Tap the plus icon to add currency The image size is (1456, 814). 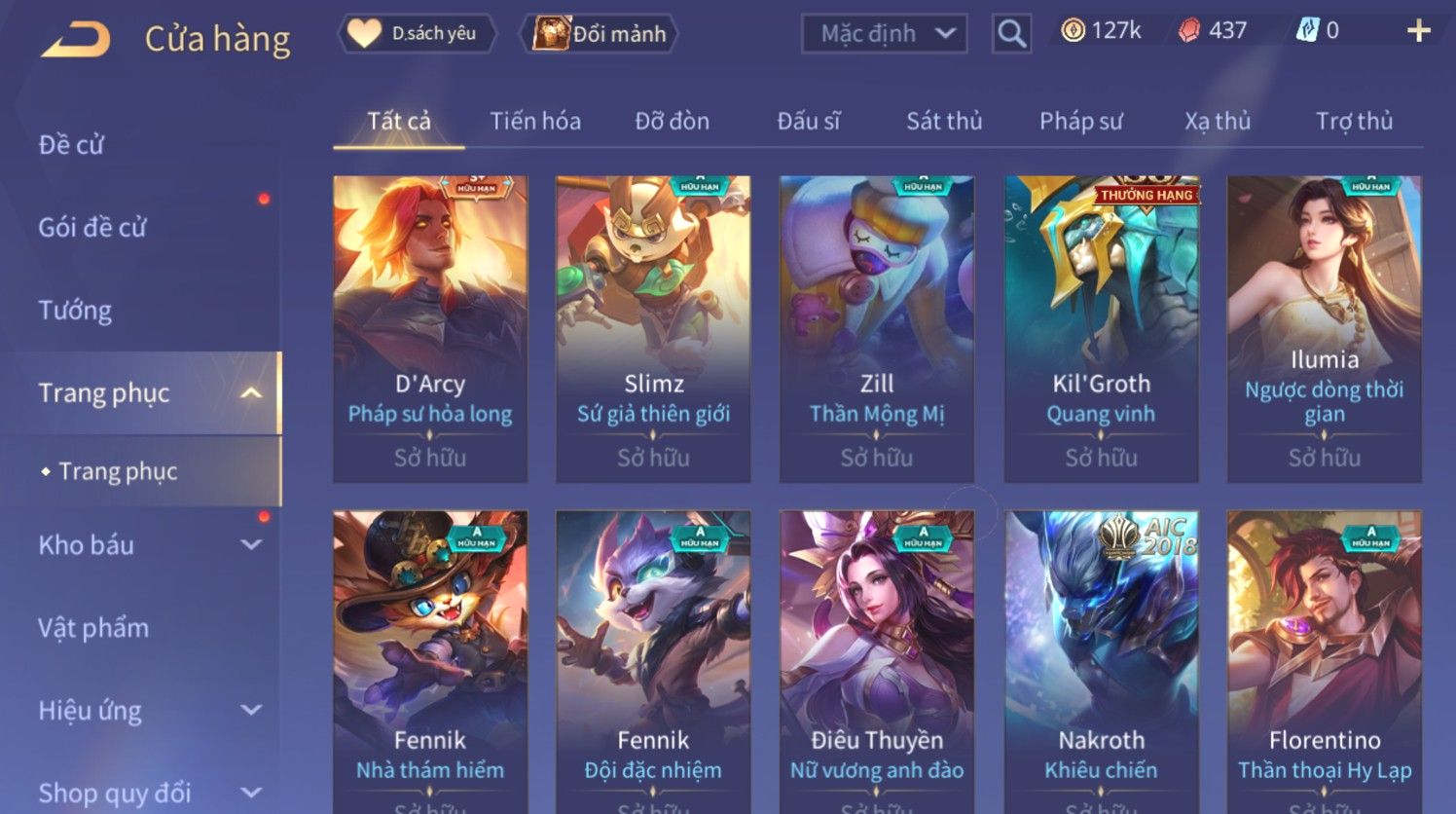tap(1418, 31)
